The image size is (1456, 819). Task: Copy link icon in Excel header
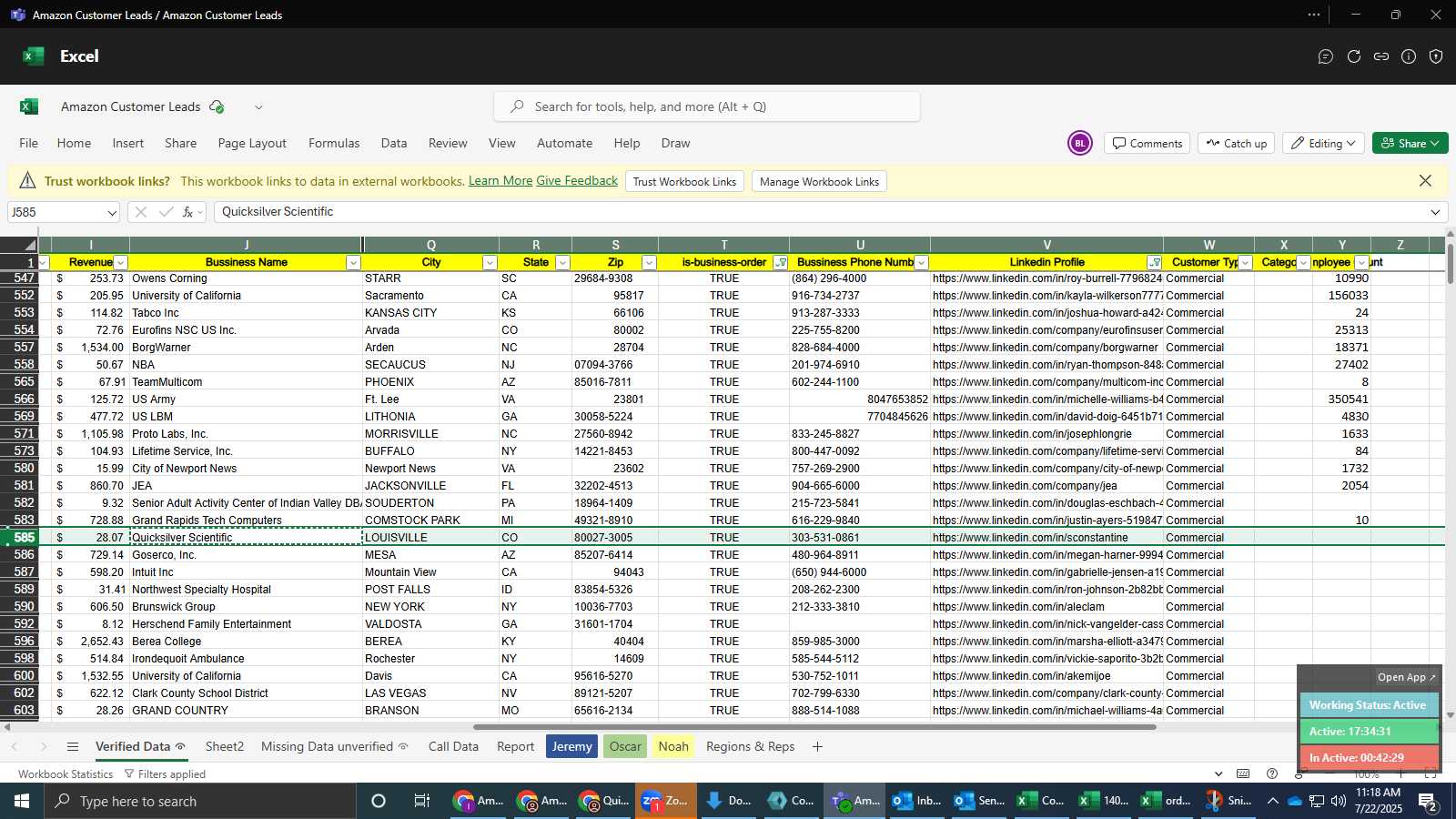(x=1381, y=56)
